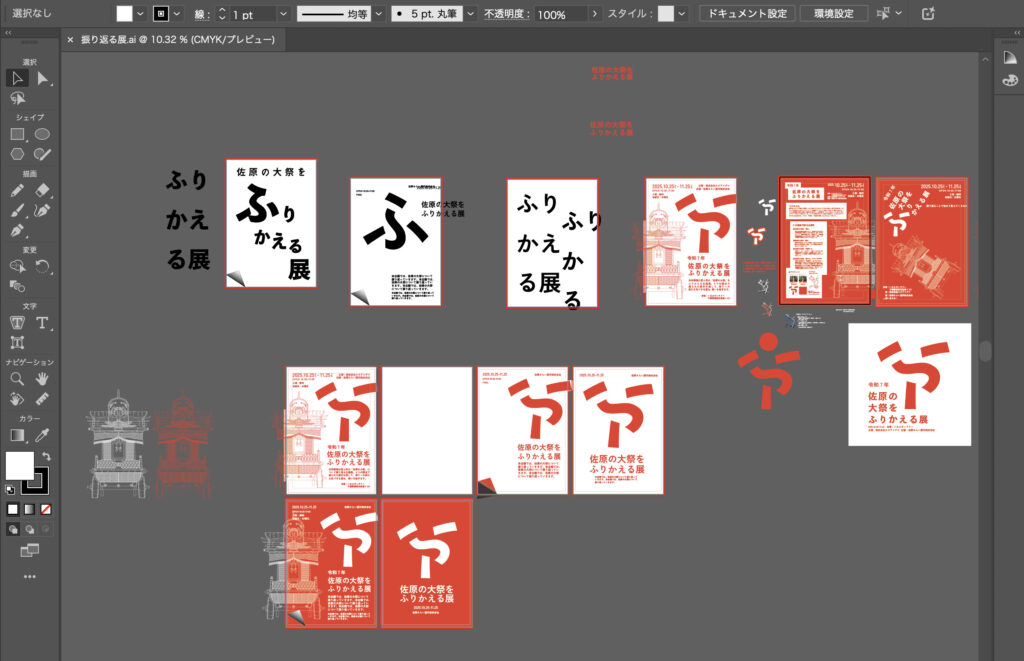The width and height of the screenshot is (1024, 661).
Task: Click the ドキュメント設定 button
Action: pyautogui.click(x=746, y=14)
